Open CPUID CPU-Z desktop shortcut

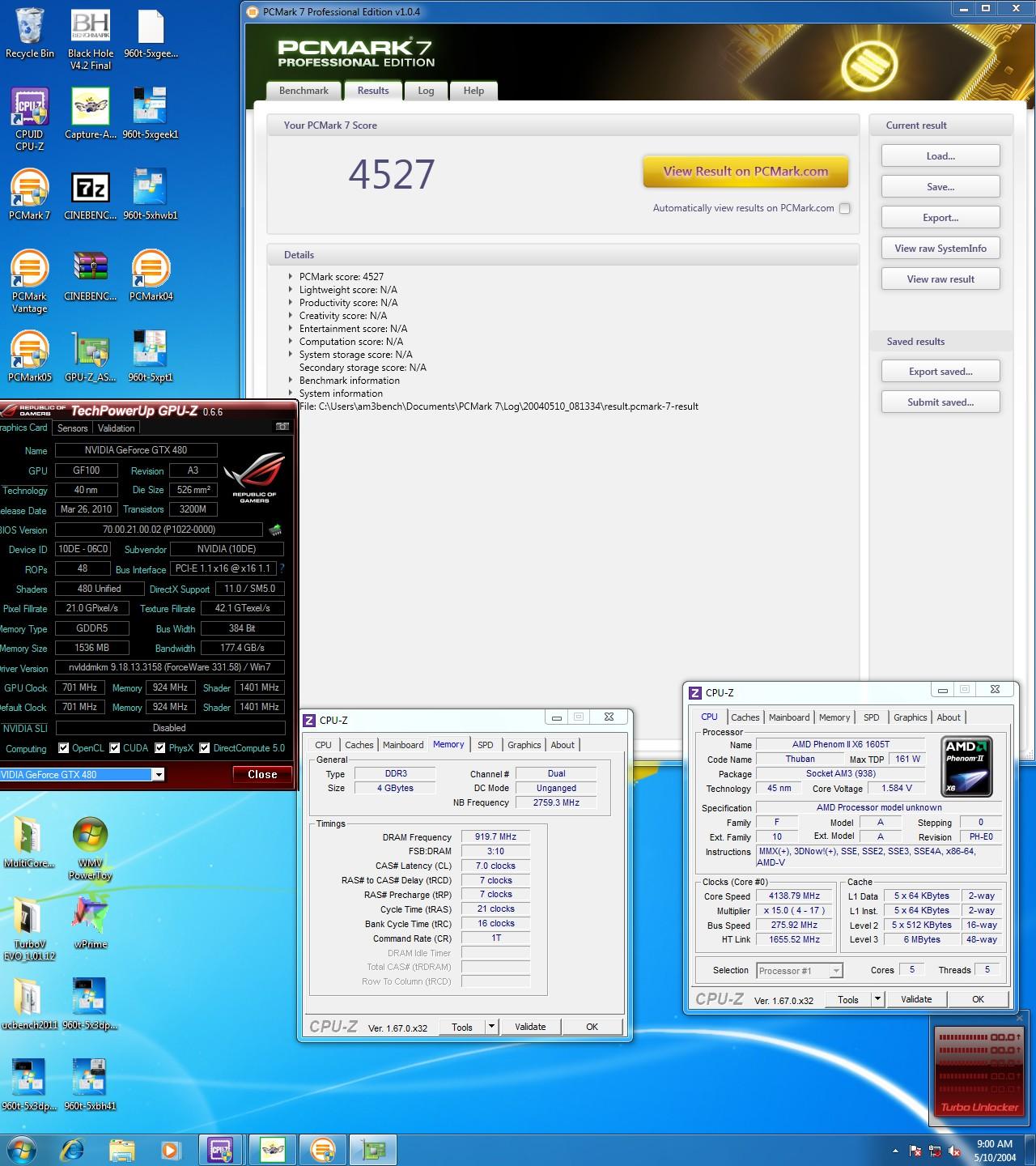pos(30,119)
